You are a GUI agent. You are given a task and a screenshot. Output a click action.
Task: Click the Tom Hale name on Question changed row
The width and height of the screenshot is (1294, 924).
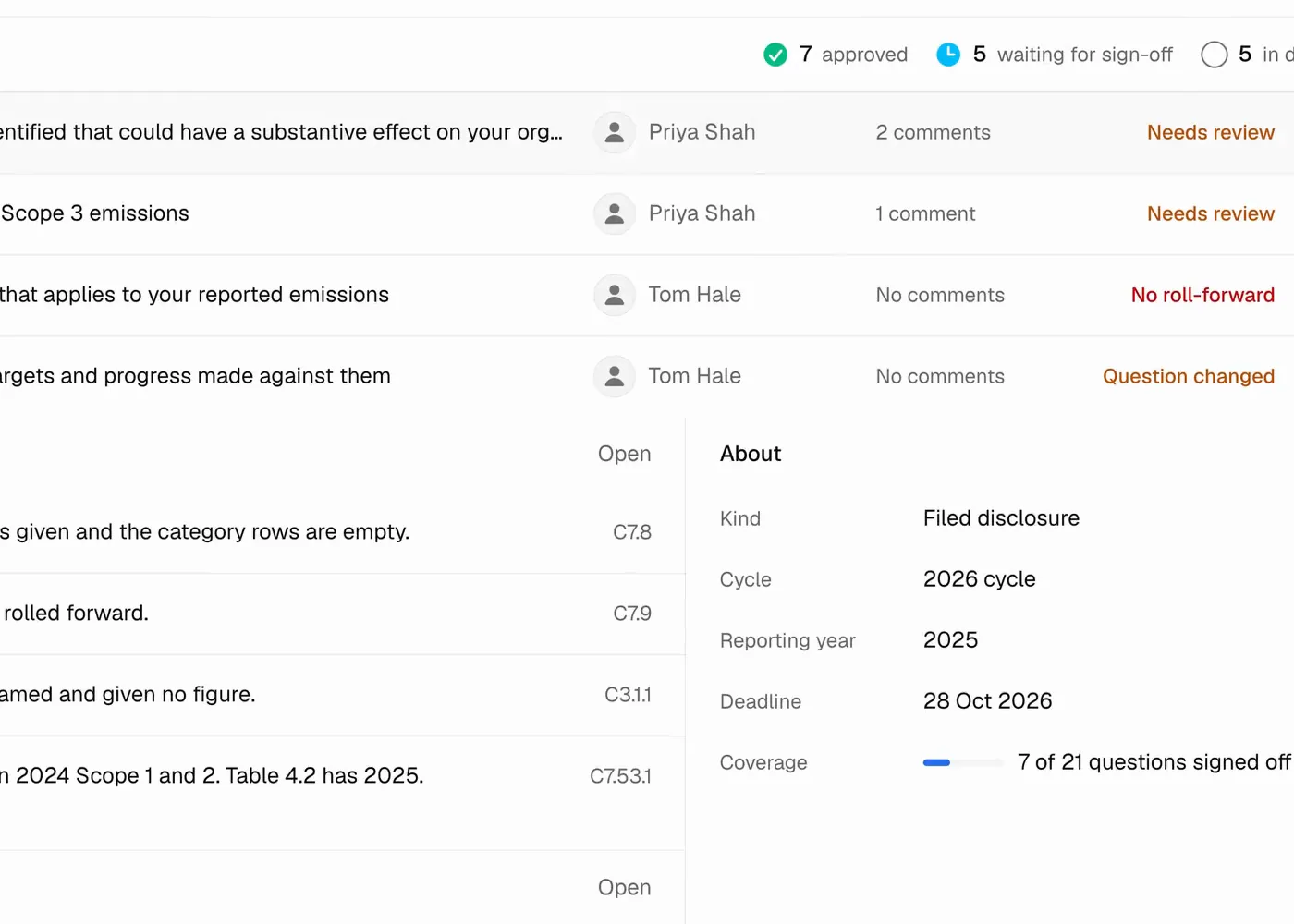pos(694,377)
